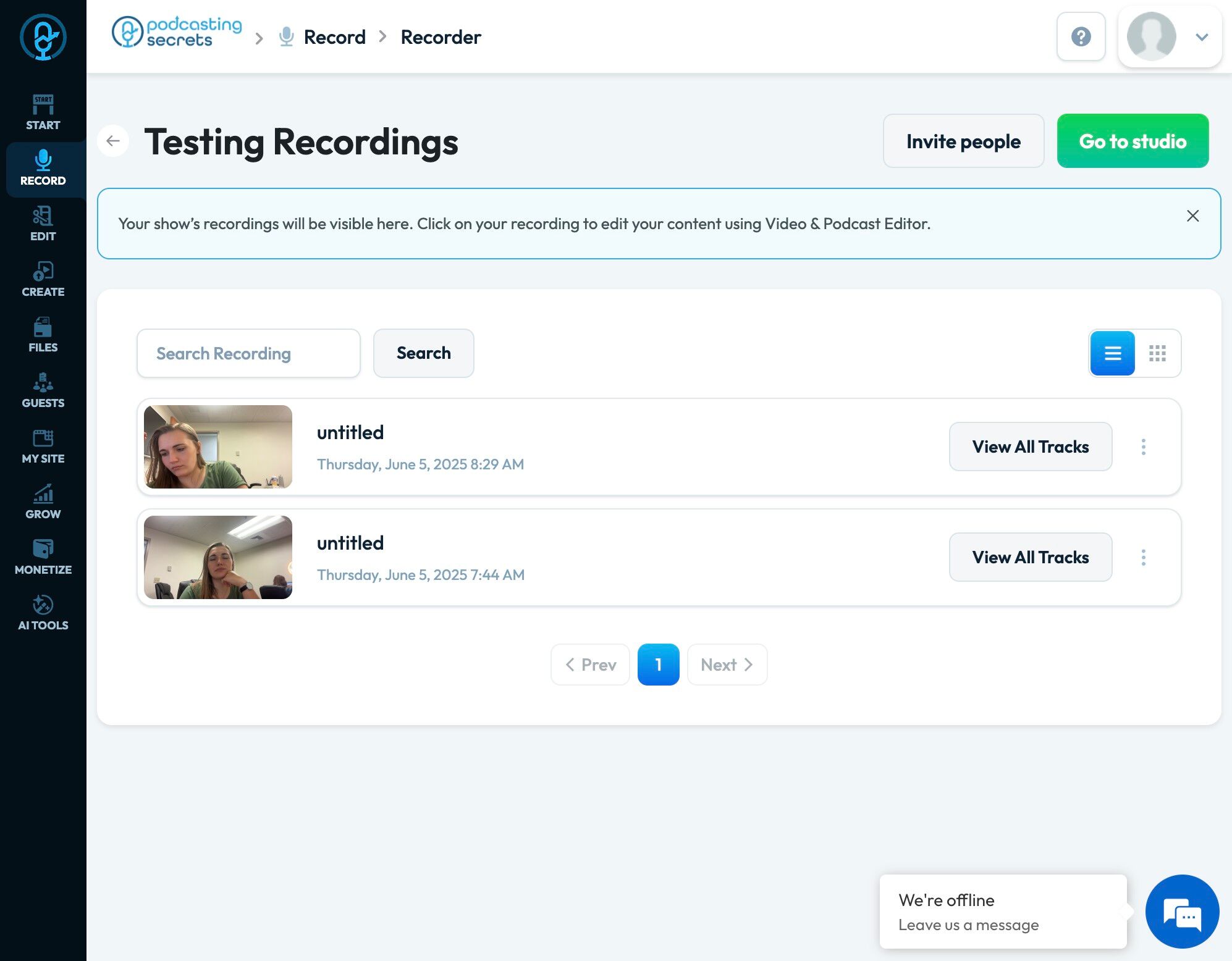Open the 7:44 AM recording thumbnail
The width and height of the screenshot is (1232, 961).
pyautogui.click(x=217, y=557)
